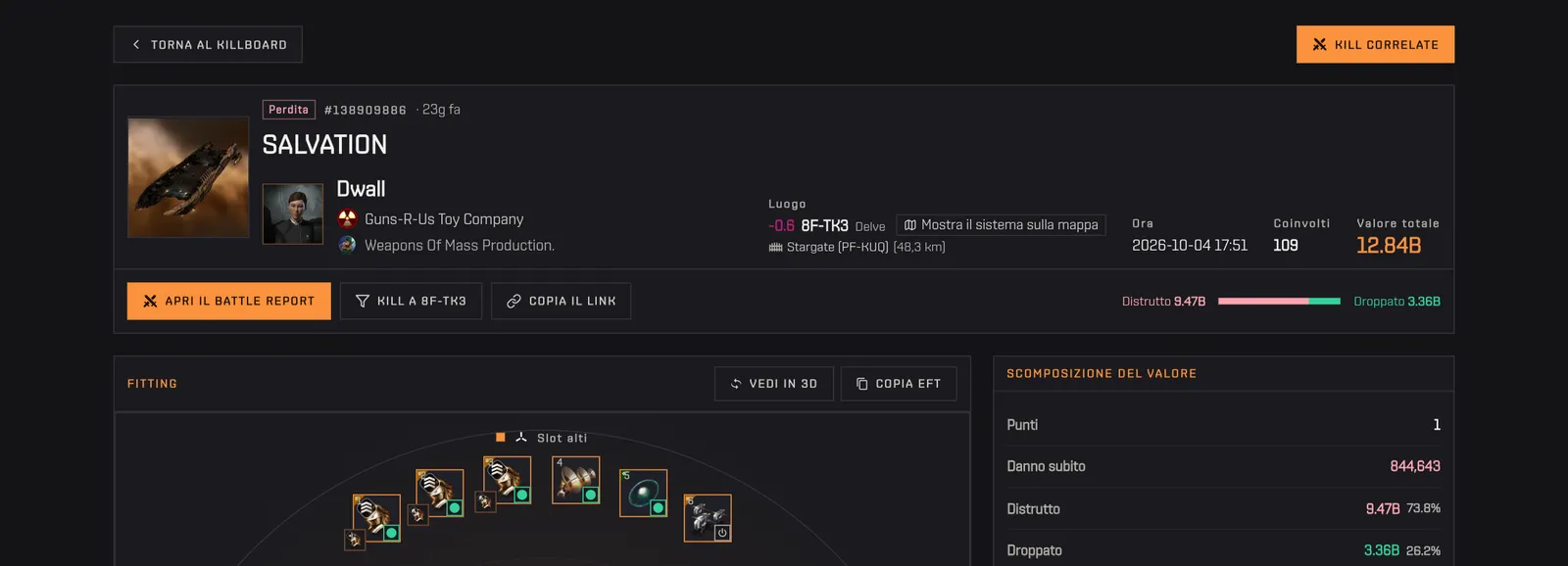Click the charge icon beside high slot 2

click(x=417, y=514)
